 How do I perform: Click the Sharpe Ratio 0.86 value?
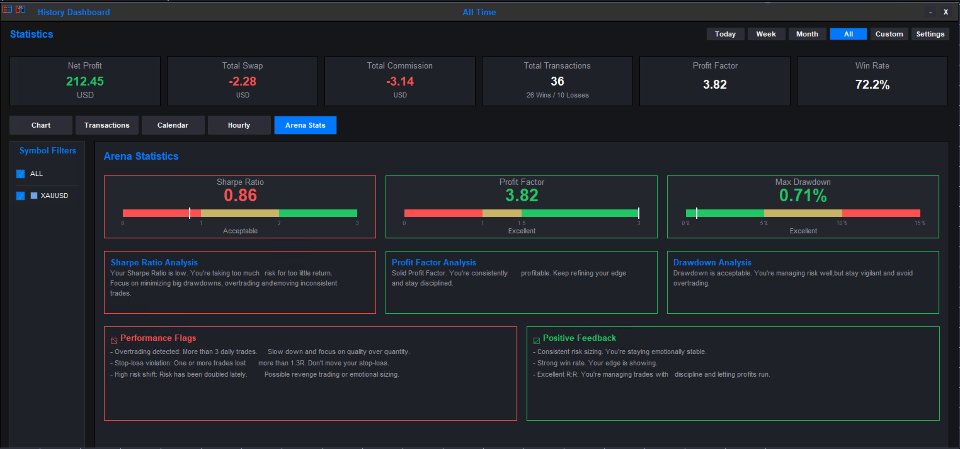240,195
